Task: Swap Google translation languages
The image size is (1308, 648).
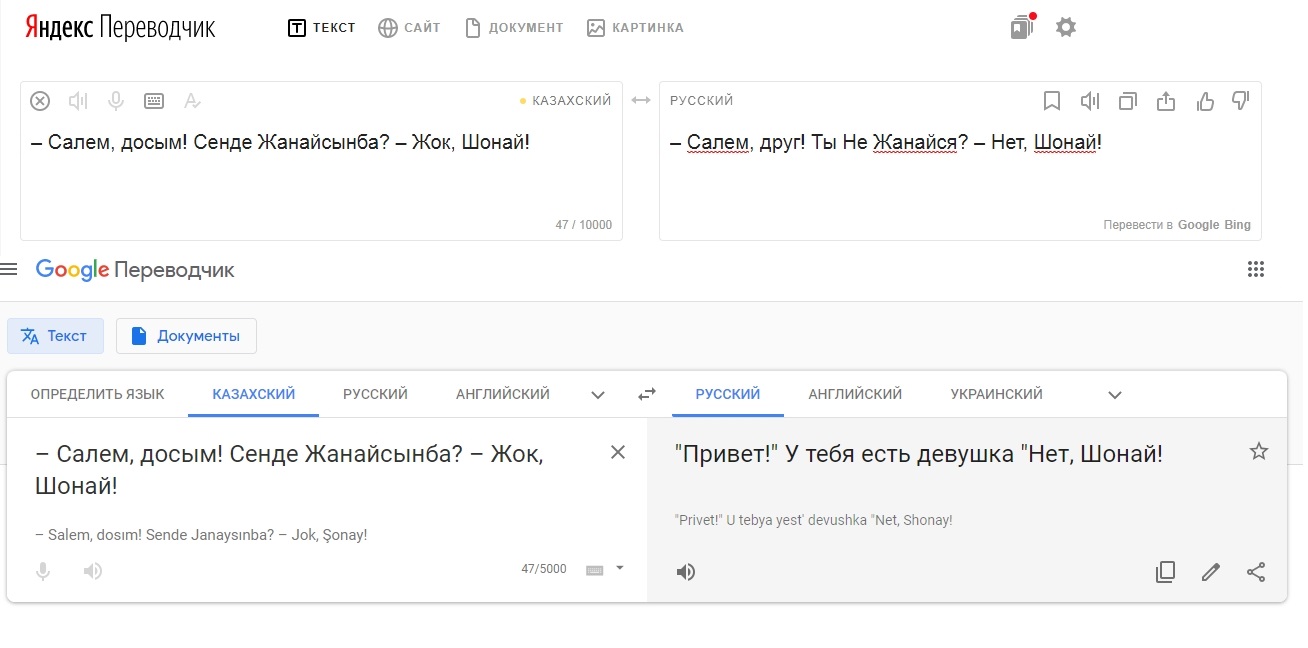Action: (647, 394)
